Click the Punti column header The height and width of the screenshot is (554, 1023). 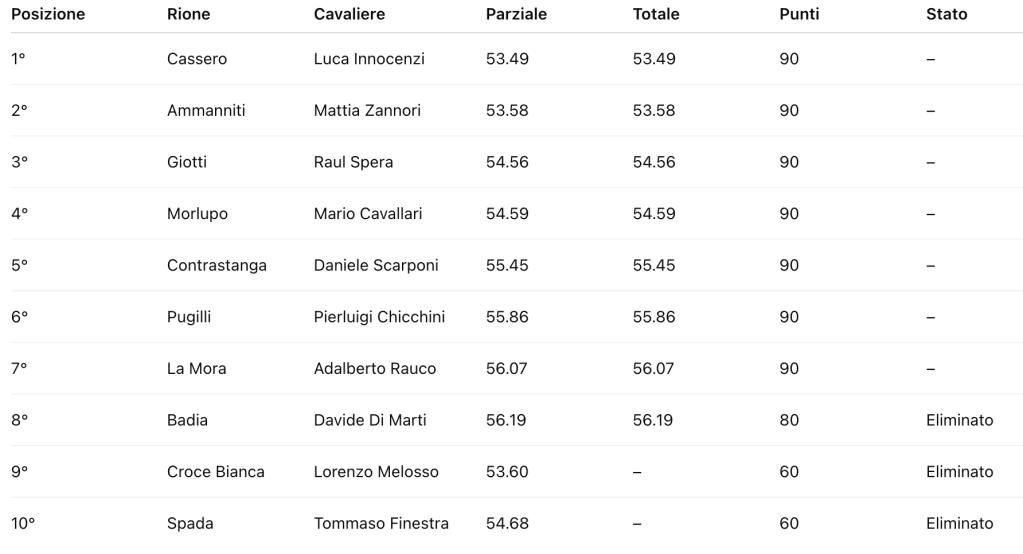click(799, 15)
